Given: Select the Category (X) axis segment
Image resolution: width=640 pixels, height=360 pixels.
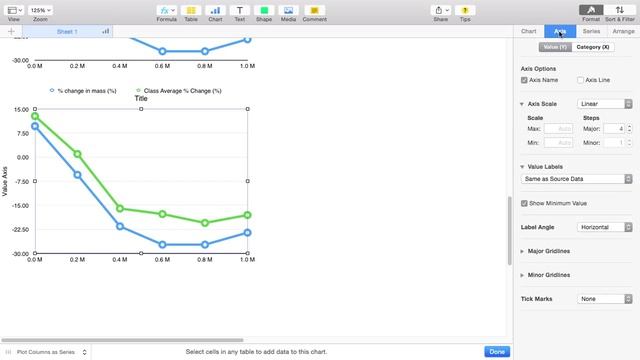Looking at the screenshot, I should pyautogui.click(x=593, y=47).
